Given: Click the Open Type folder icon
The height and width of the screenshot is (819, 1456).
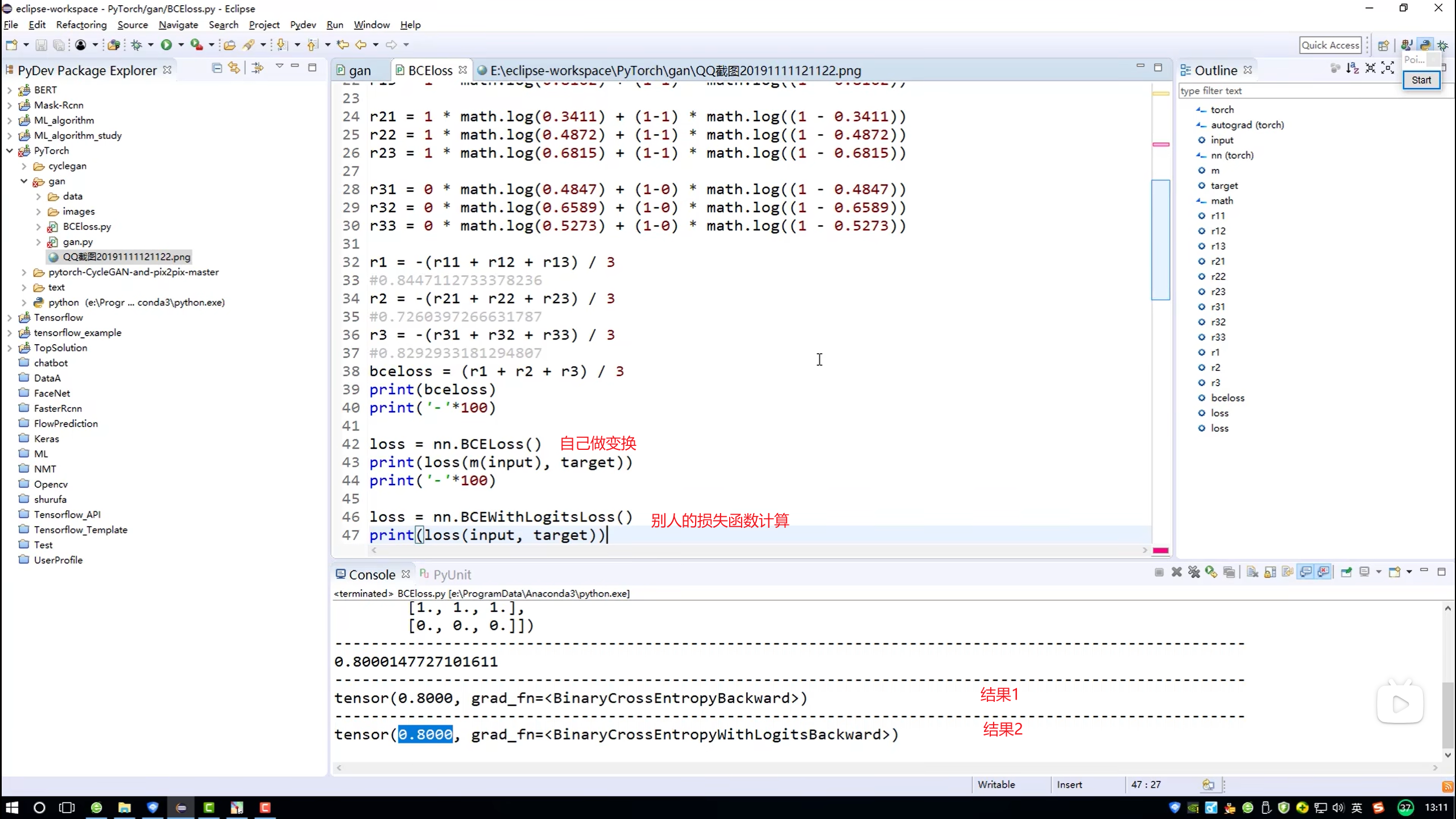Looking at the screenshot, I should (229, 45).
